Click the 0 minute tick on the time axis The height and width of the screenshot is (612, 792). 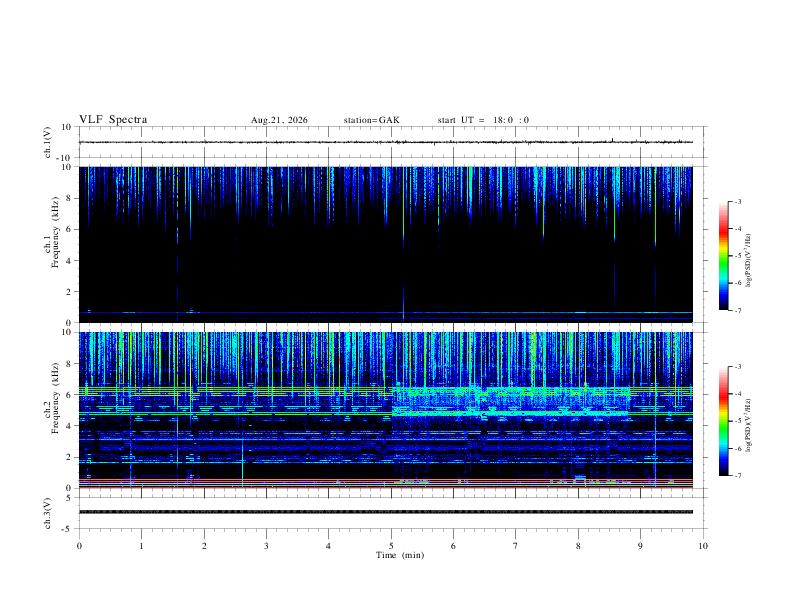[79, 546]
